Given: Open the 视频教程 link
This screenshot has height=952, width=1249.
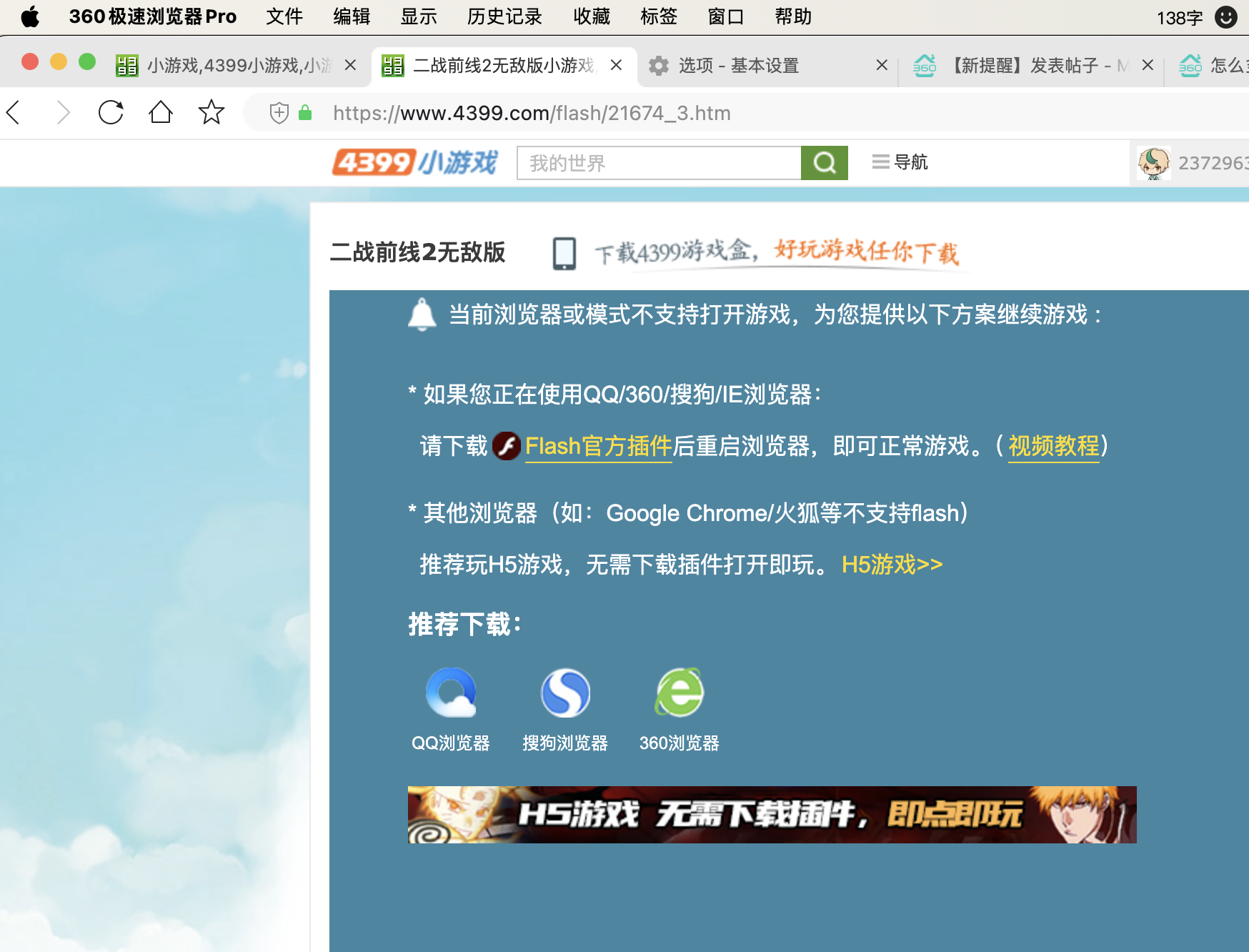Looking at the screenshot, I should pyautogui.click(x=1053, y=446).
